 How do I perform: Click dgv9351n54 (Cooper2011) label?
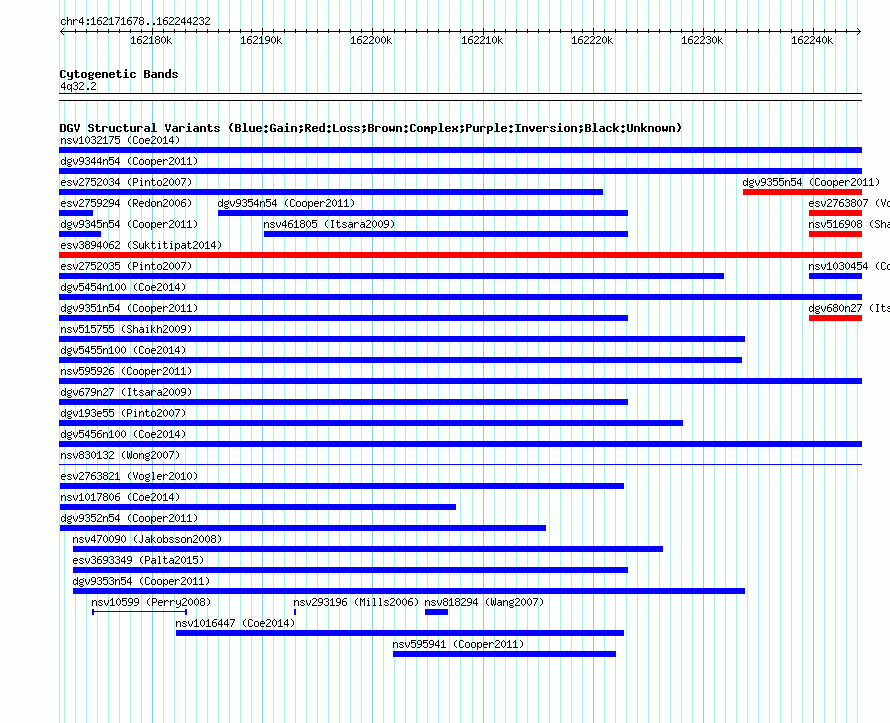coord(129,308)
